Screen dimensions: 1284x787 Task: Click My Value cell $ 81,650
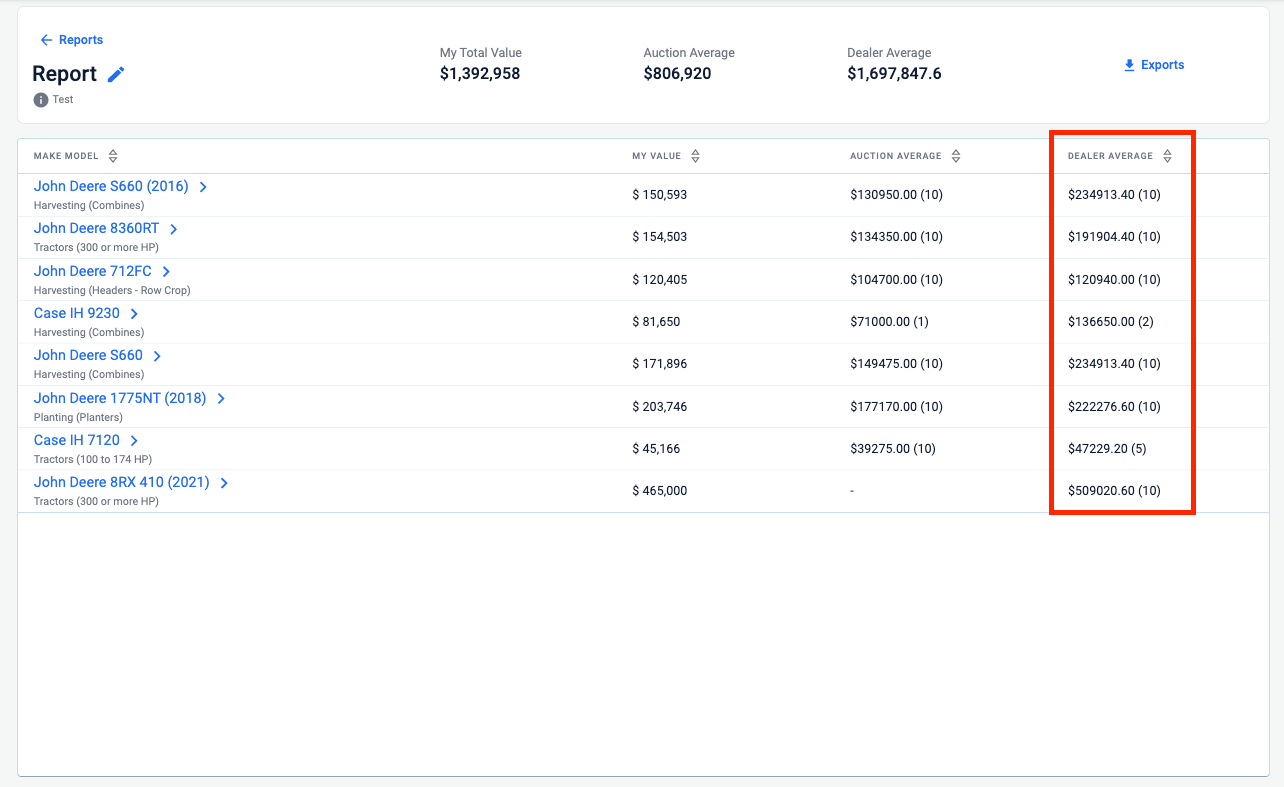pyautogui.click(x=656, y=322)
